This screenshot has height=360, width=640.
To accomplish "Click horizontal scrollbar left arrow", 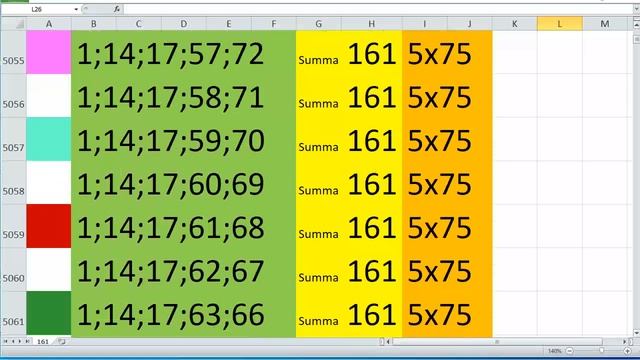I will 388,342.
